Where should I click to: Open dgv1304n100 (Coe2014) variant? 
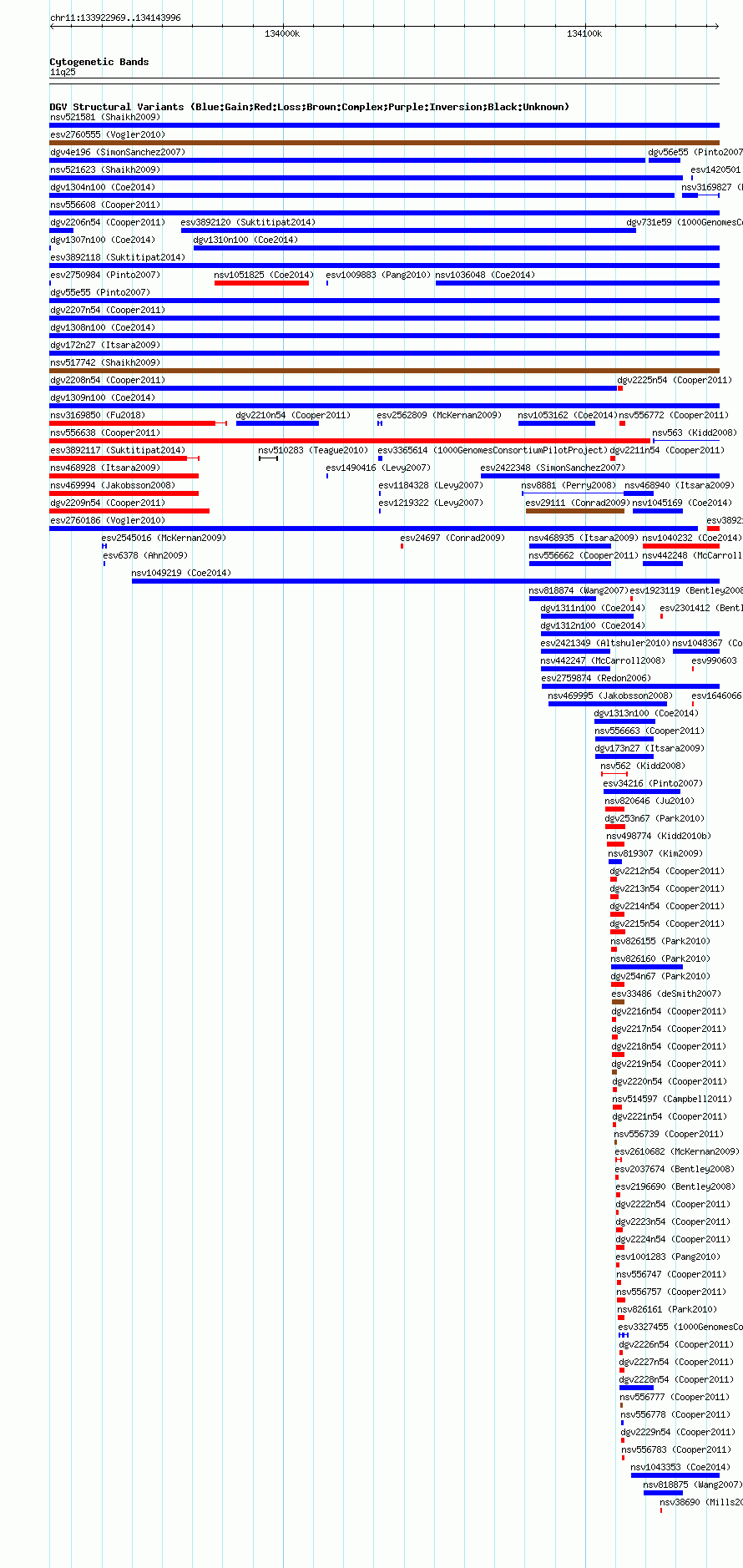coord(102,188)
